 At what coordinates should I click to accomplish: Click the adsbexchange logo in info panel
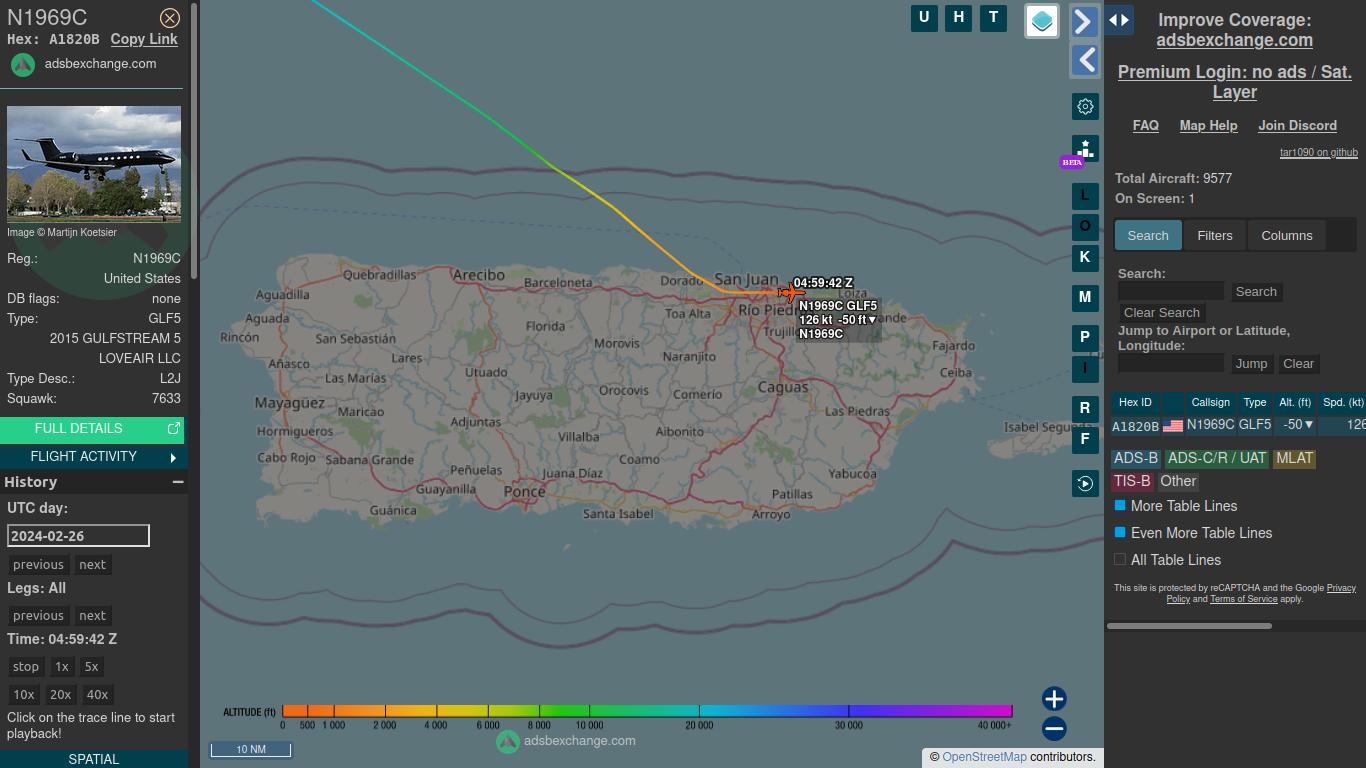coord(23,64)
